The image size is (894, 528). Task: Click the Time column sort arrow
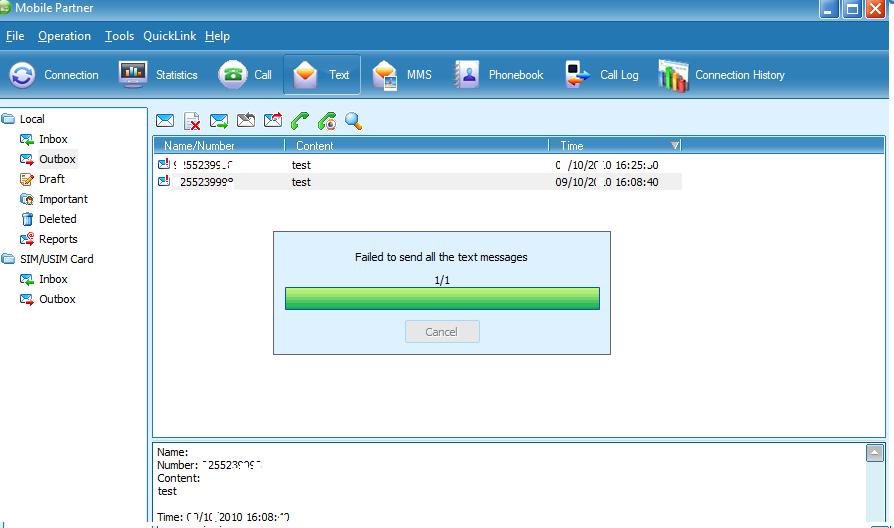[675, 146]
